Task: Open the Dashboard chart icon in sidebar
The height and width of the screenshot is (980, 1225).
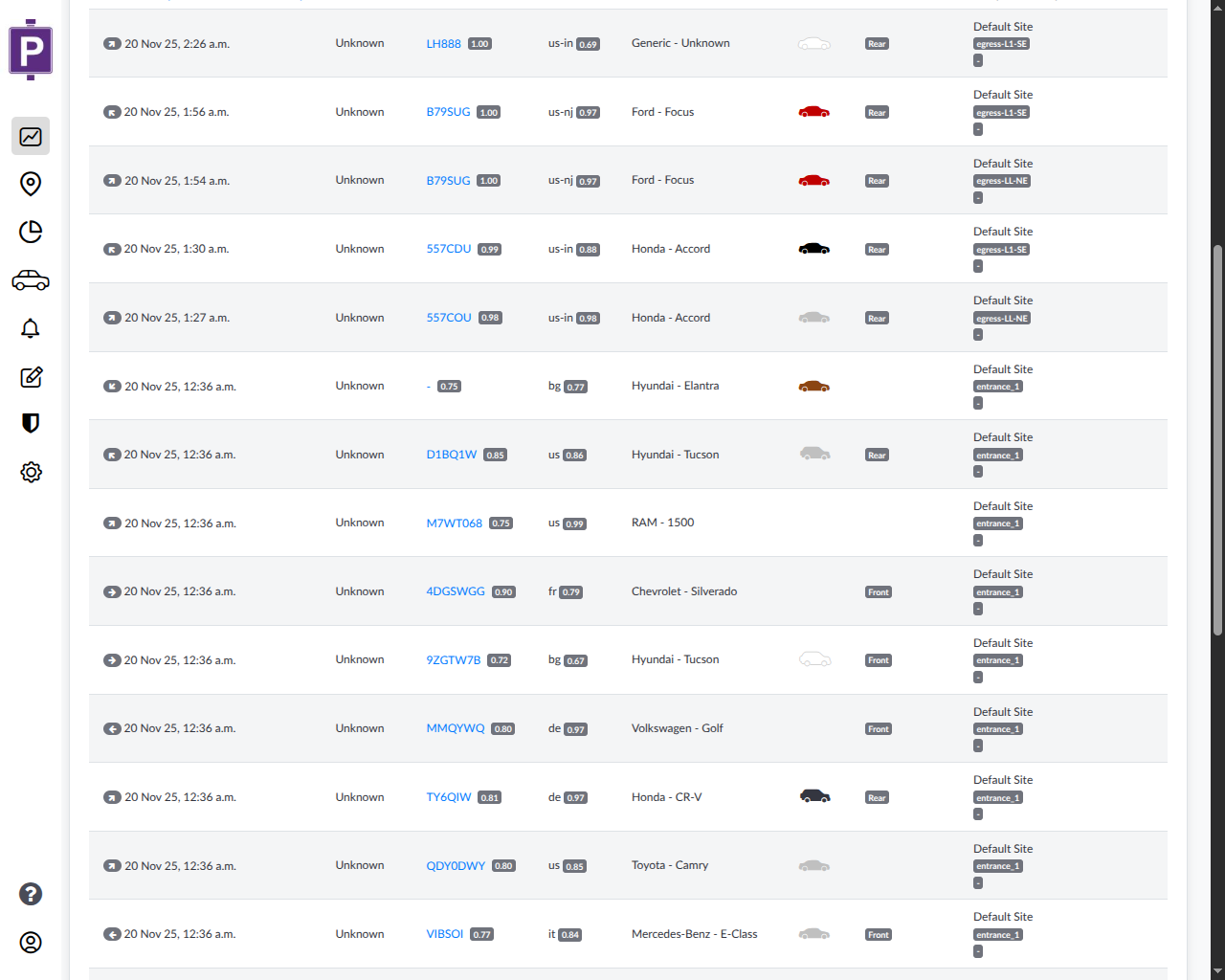Action: coord(30,136)
